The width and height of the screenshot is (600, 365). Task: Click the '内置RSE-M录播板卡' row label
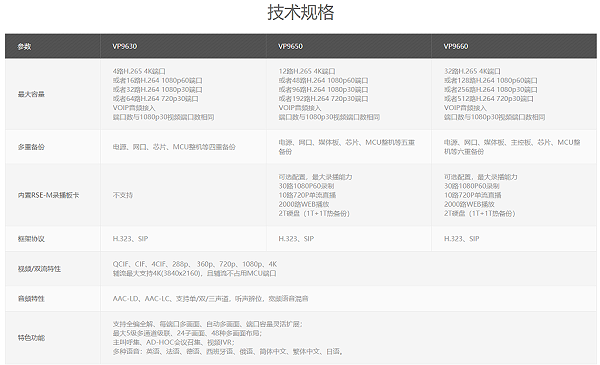(x=48, y=195)
